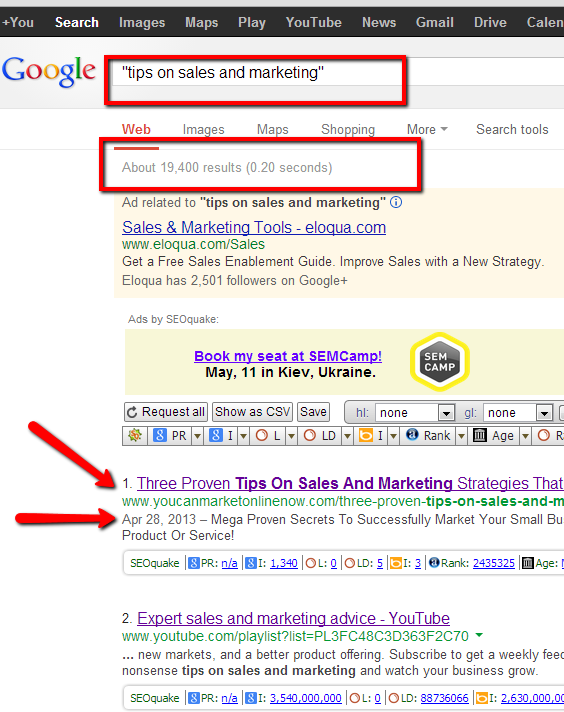Open Sales & Marketing Tools eloqua.com ad

click(x=254, y=227)
